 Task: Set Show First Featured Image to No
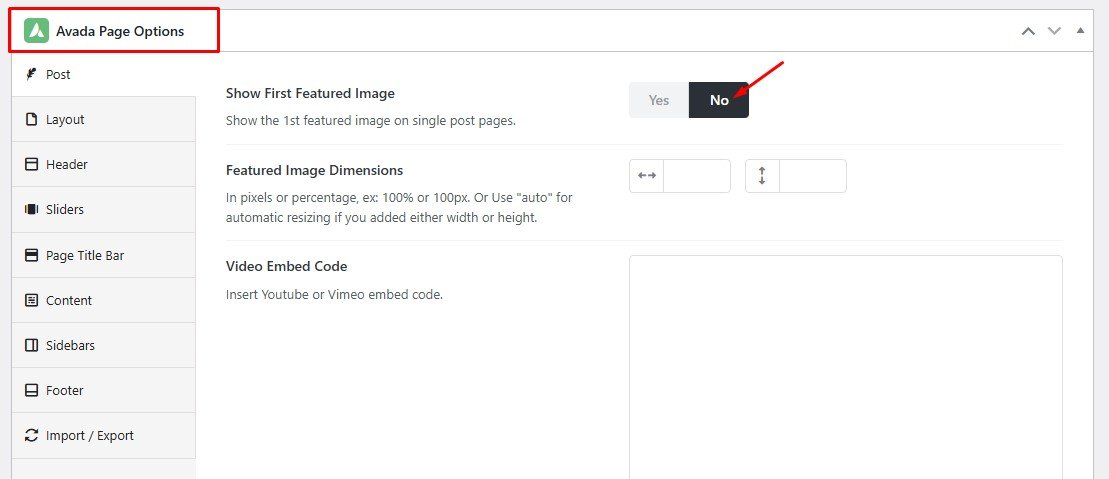click(719, 100)
